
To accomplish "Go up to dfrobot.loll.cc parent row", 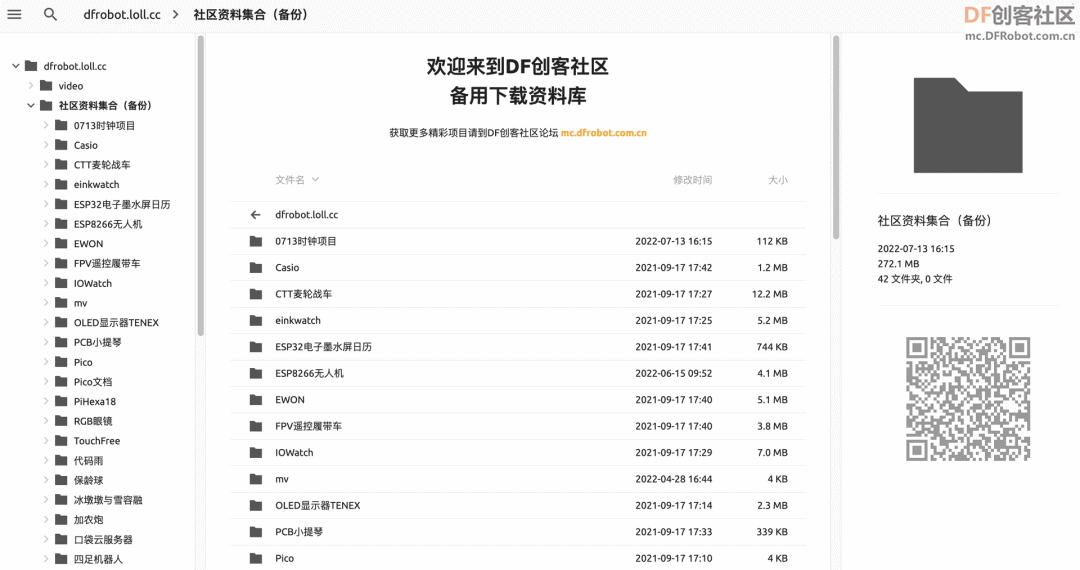I will [518, 215].
